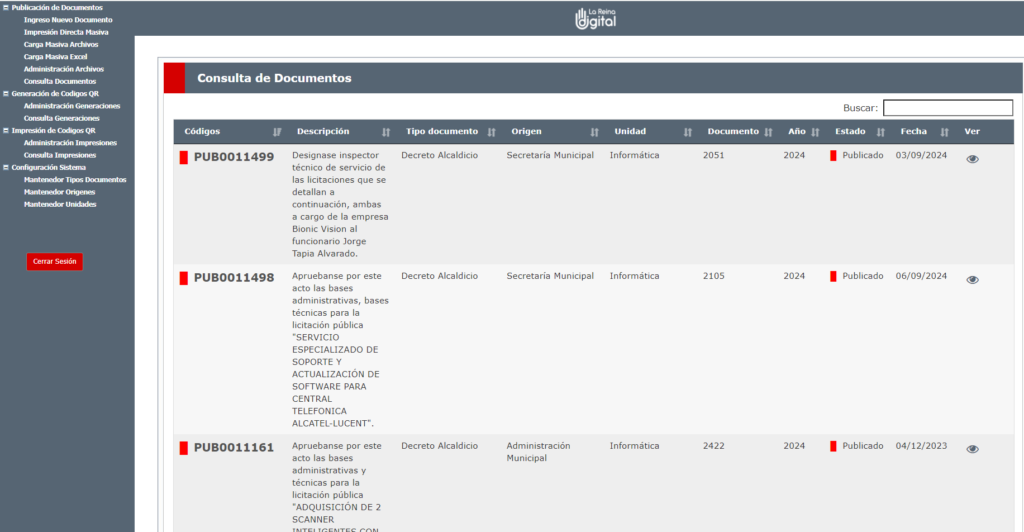
Task: Open Ingreso Nuevo Documento menu item
Action: [68, 20]
